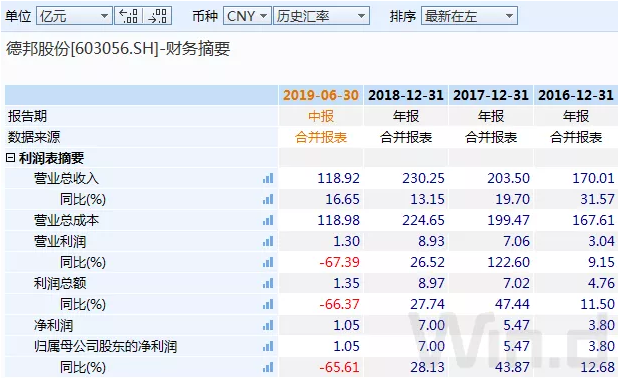
Task: Open the CNY currency dropdown
Action: tap(248, 16)
